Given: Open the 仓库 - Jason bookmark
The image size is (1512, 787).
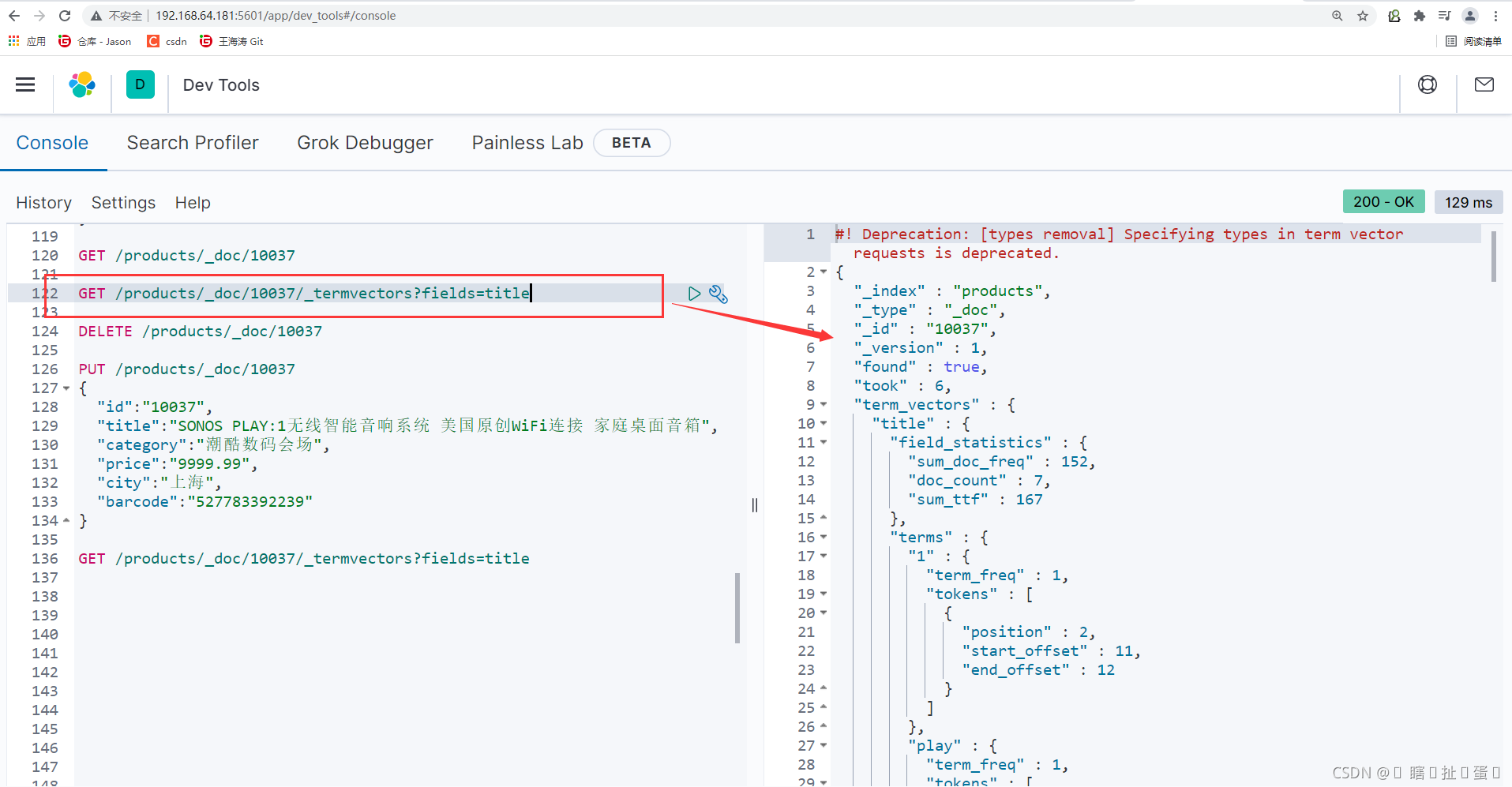Looking at the screenshot, I should [x=95, y=41].
